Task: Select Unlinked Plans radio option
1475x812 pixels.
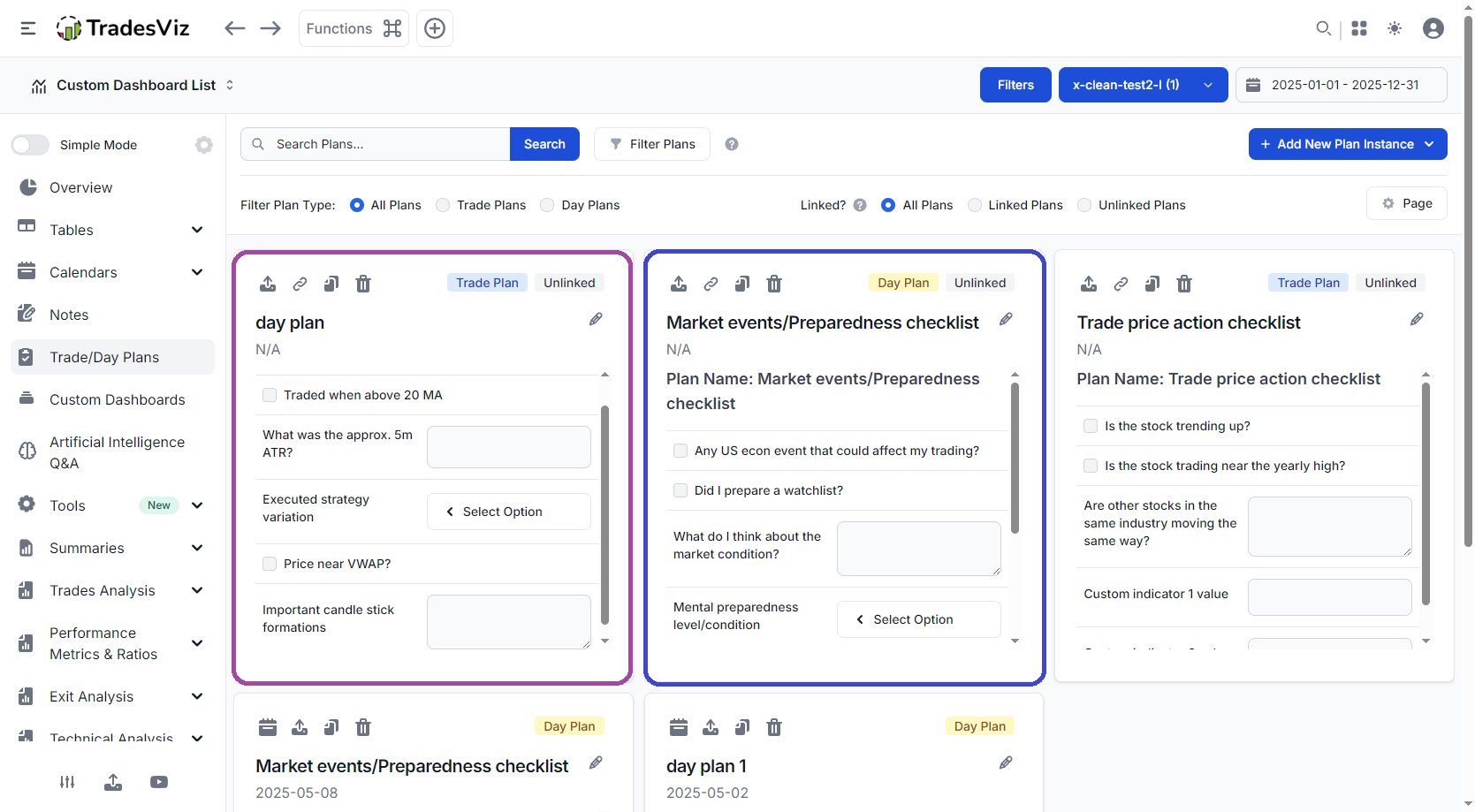Action: coord(1084,205)
